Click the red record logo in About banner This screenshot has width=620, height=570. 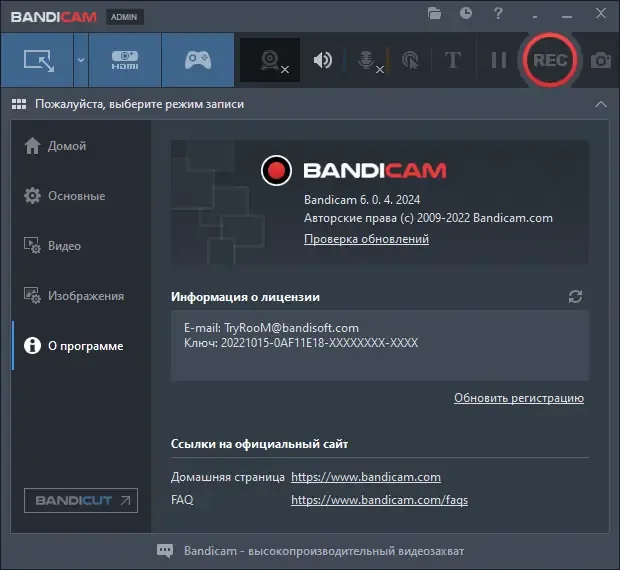[x=276, y=170]
